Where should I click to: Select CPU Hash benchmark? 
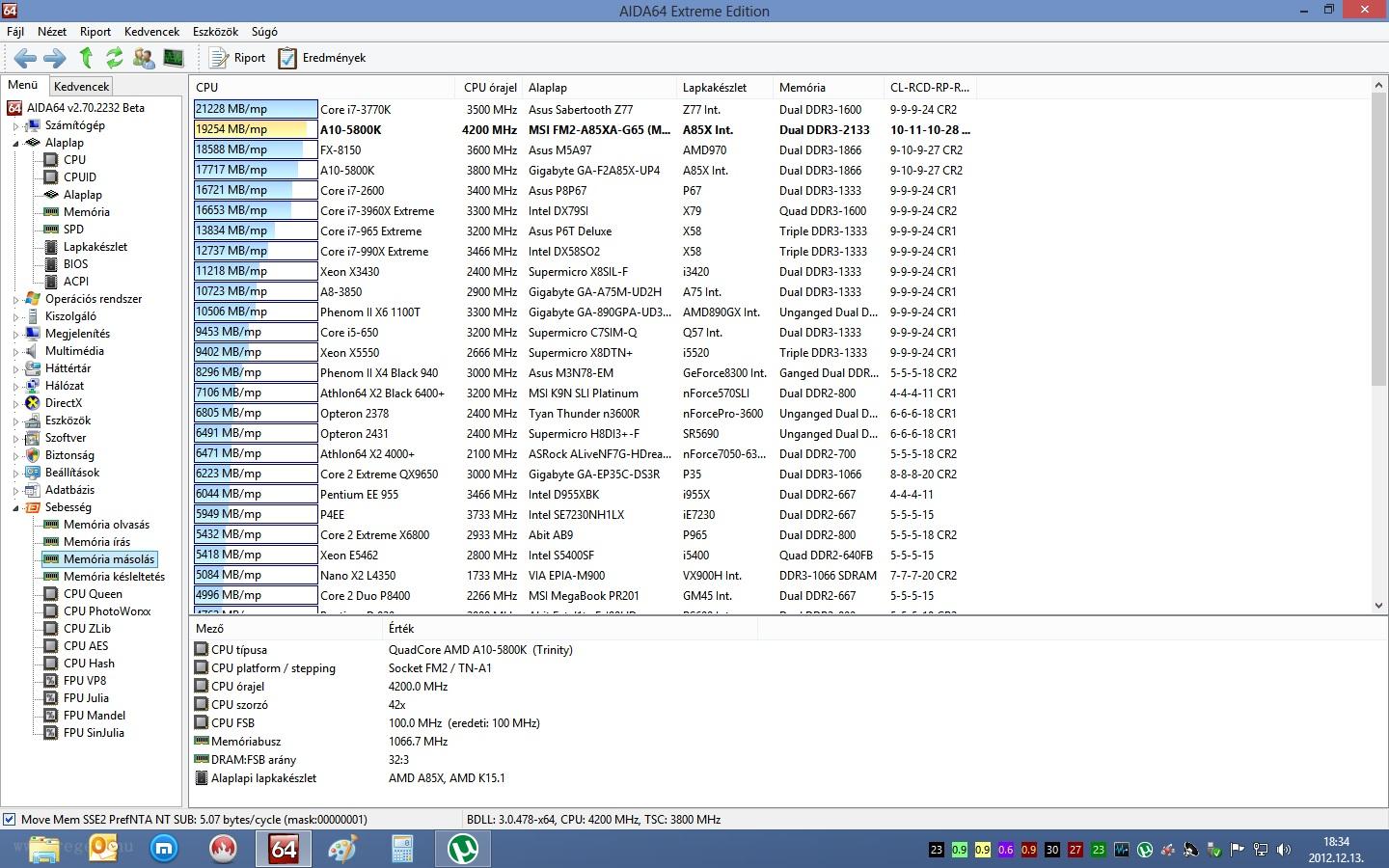(89, 664)
